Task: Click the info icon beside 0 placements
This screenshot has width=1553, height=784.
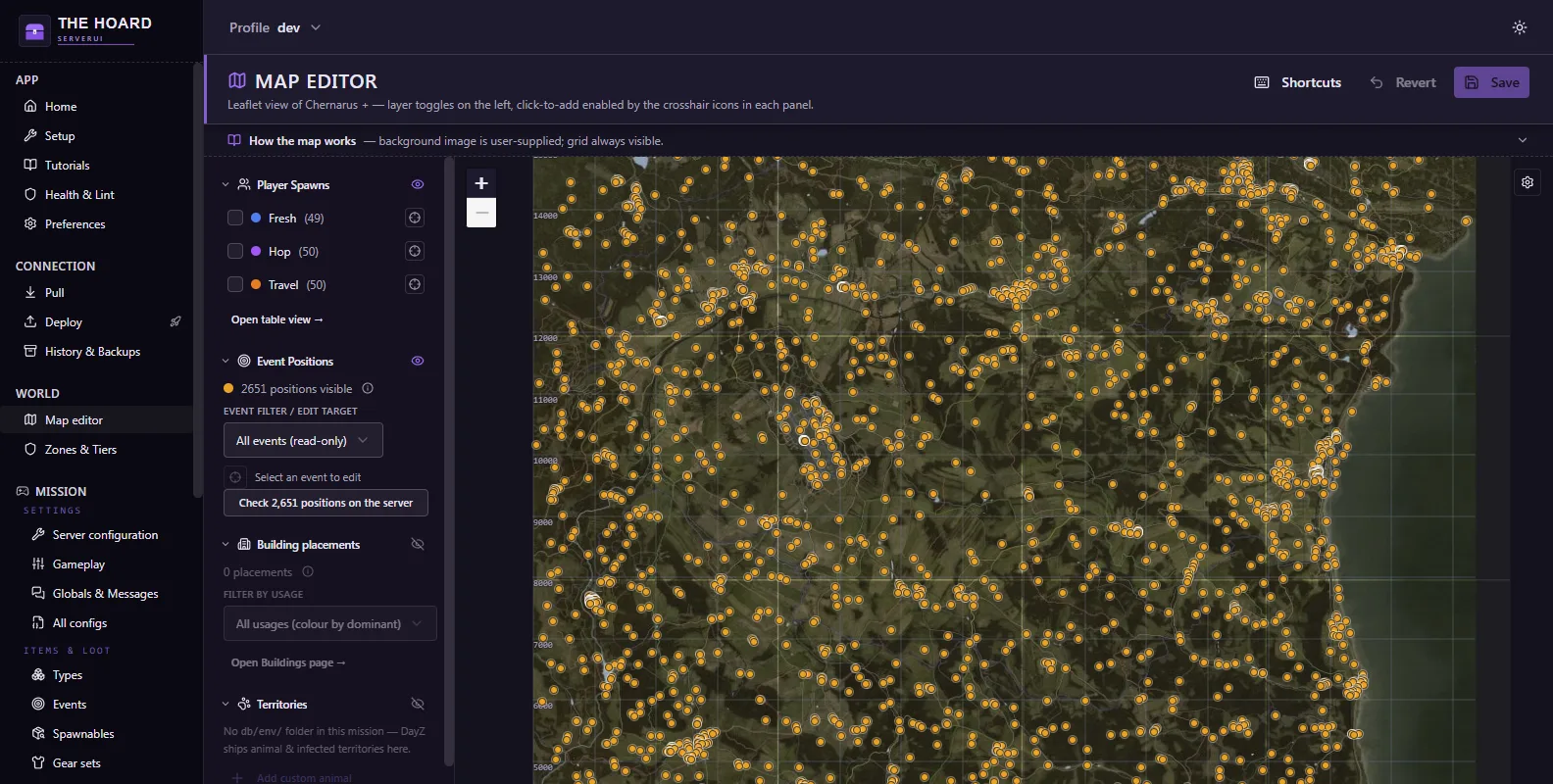Action: click(x=308, y=571)
